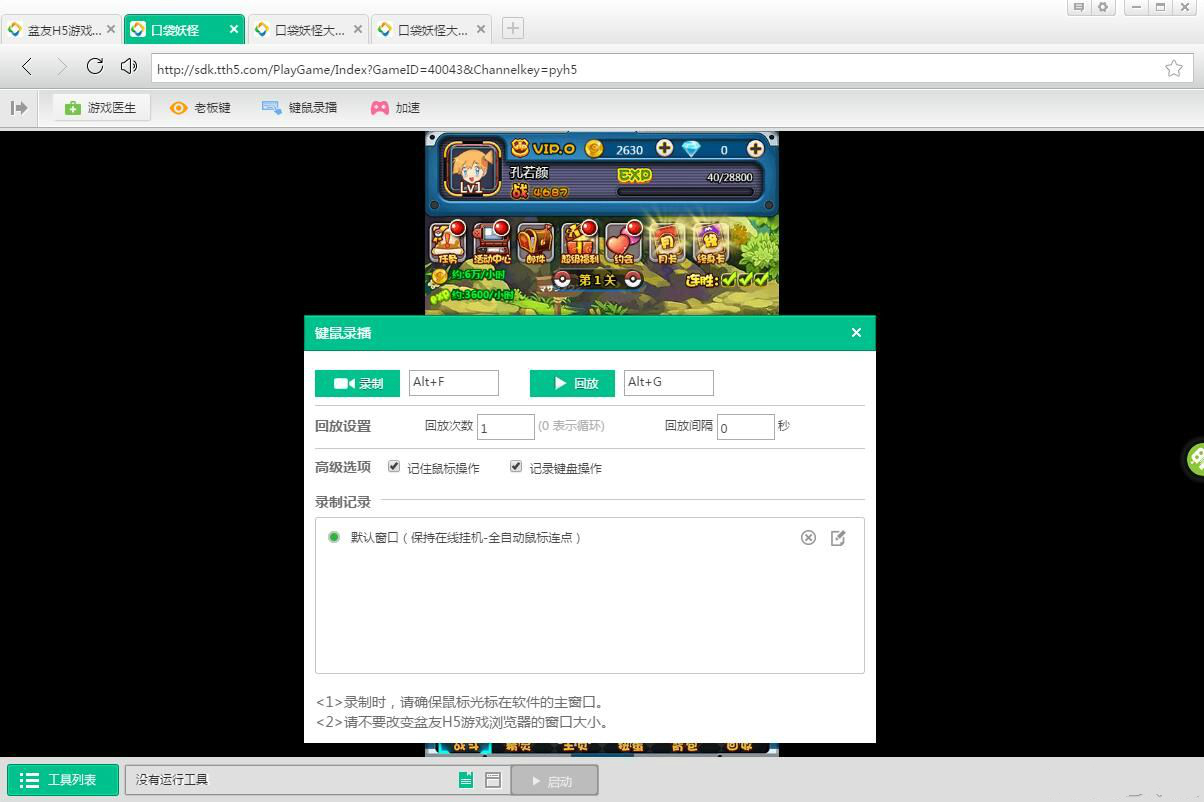Open the browser settings gear icon
1204x802 pixels.
pyautogui.click(x=1103, y=7)
